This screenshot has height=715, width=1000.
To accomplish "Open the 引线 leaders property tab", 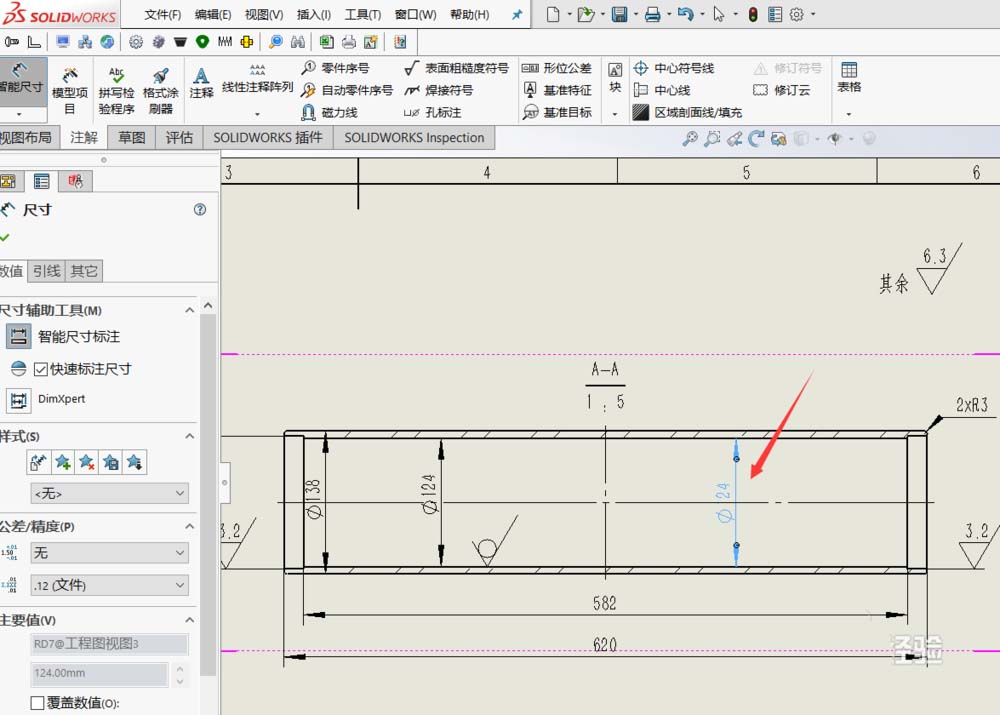I will click(47, 270).
